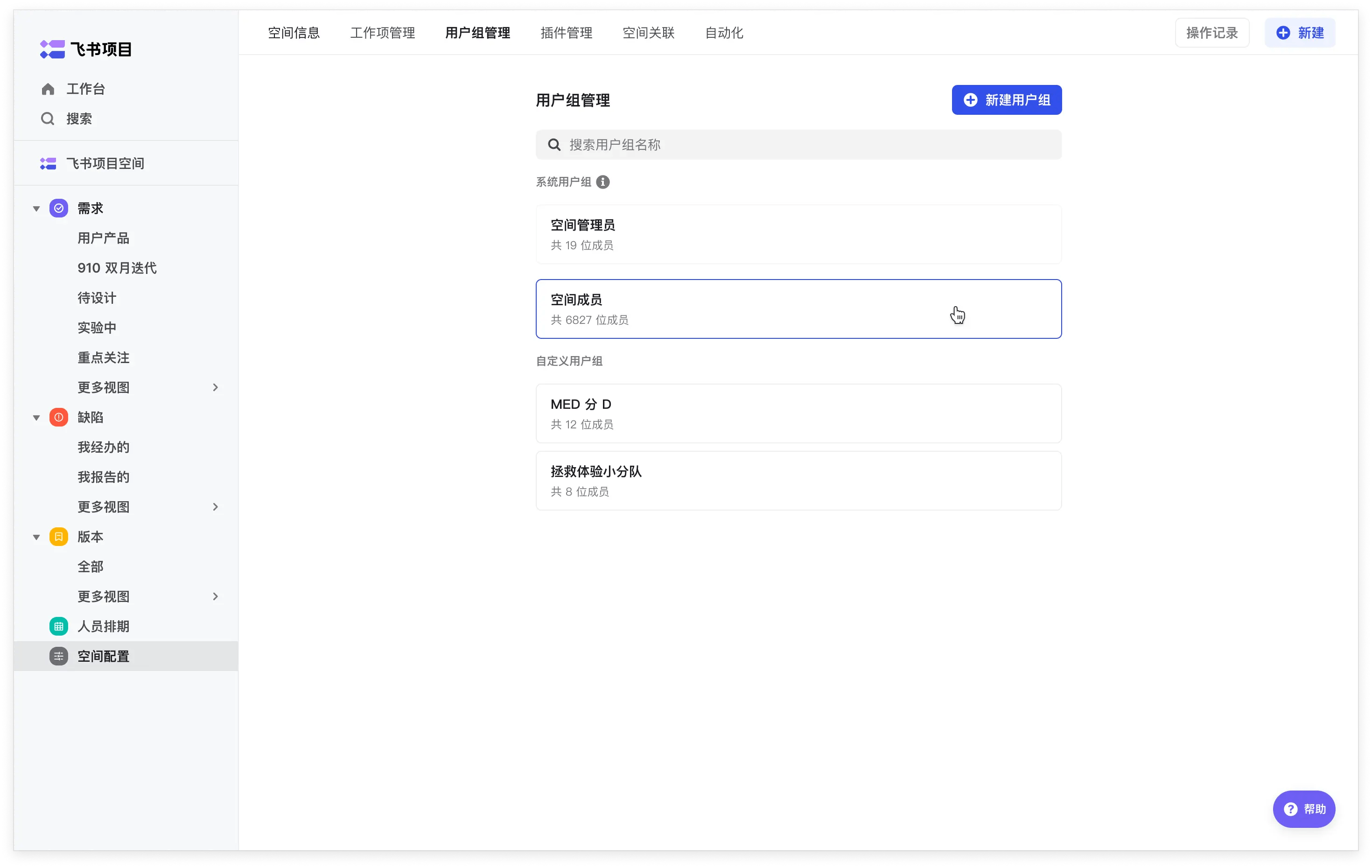Select 910 双月迭代 view
1372x868 pixels.
pos(117,268)
